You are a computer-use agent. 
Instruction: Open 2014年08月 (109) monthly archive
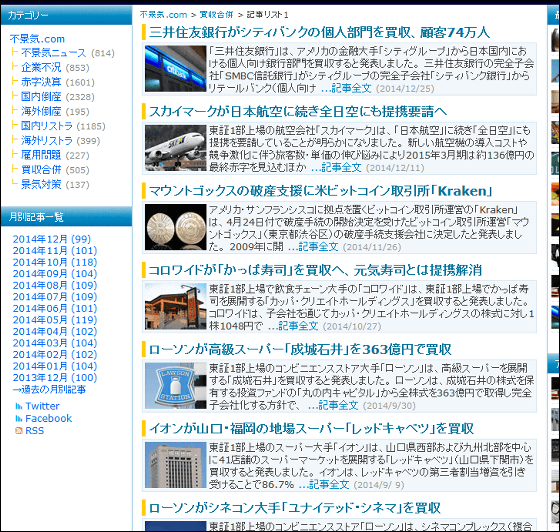click(x=55, y=285)
